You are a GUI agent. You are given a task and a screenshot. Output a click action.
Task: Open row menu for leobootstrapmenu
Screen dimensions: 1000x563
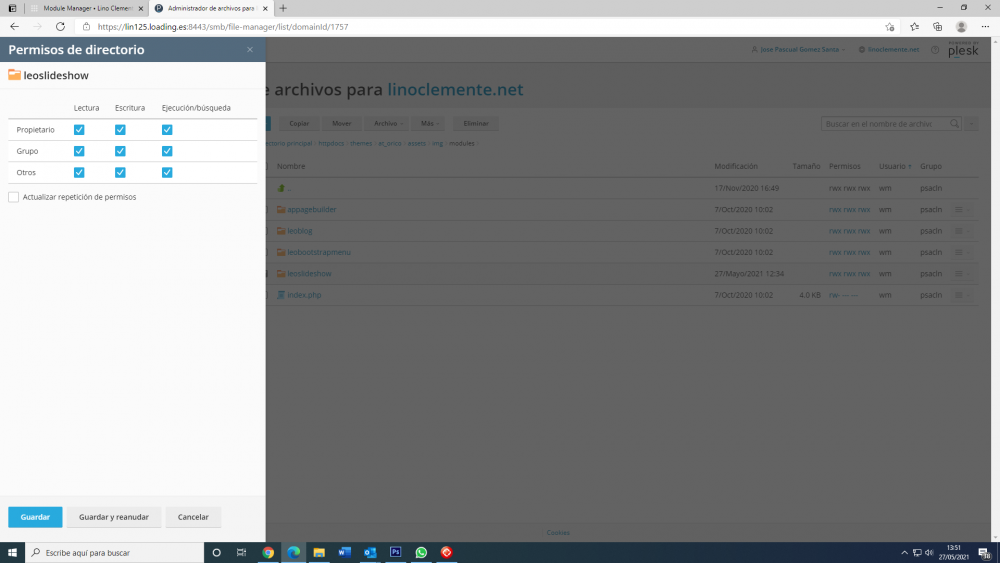[x=962, y=252]
